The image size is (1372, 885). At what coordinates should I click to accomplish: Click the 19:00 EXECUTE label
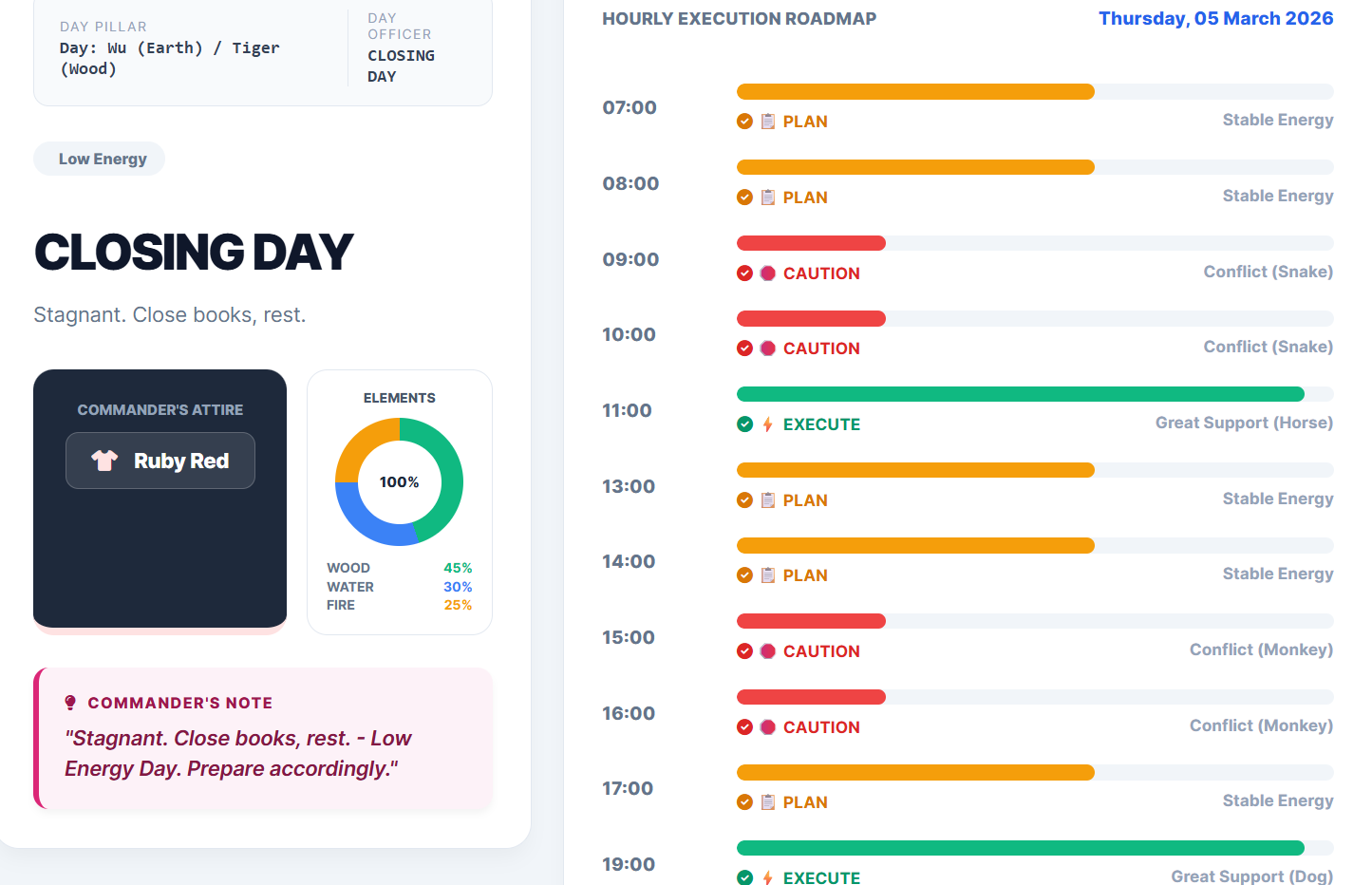pyautogui.click(x=821, y=877)
